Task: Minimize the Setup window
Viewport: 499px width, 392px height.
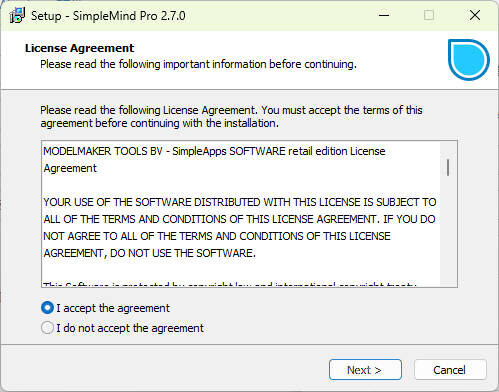Action: tap(384, 15)
